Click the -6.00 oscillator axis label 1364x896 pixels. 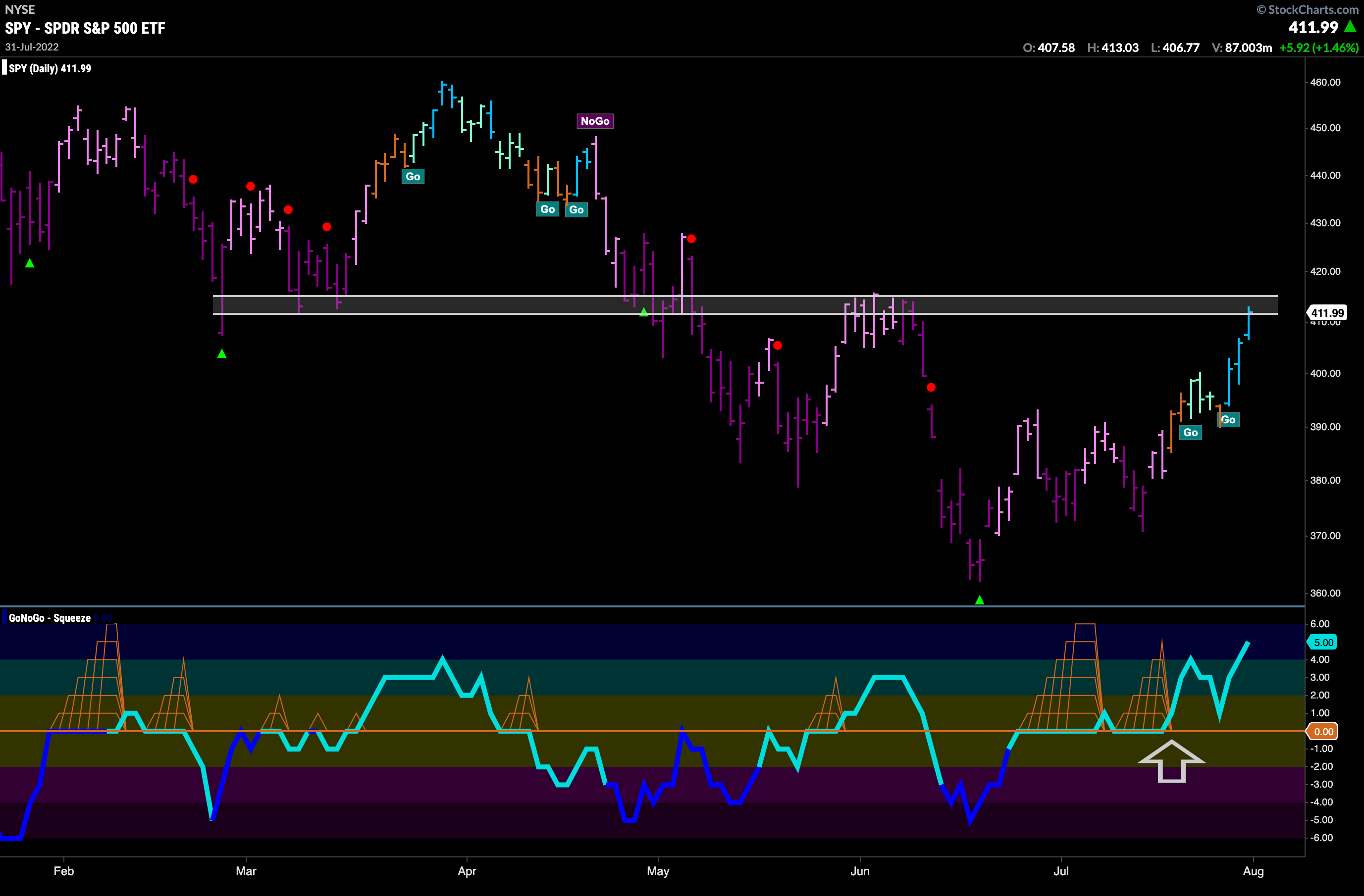point(1321,838)
